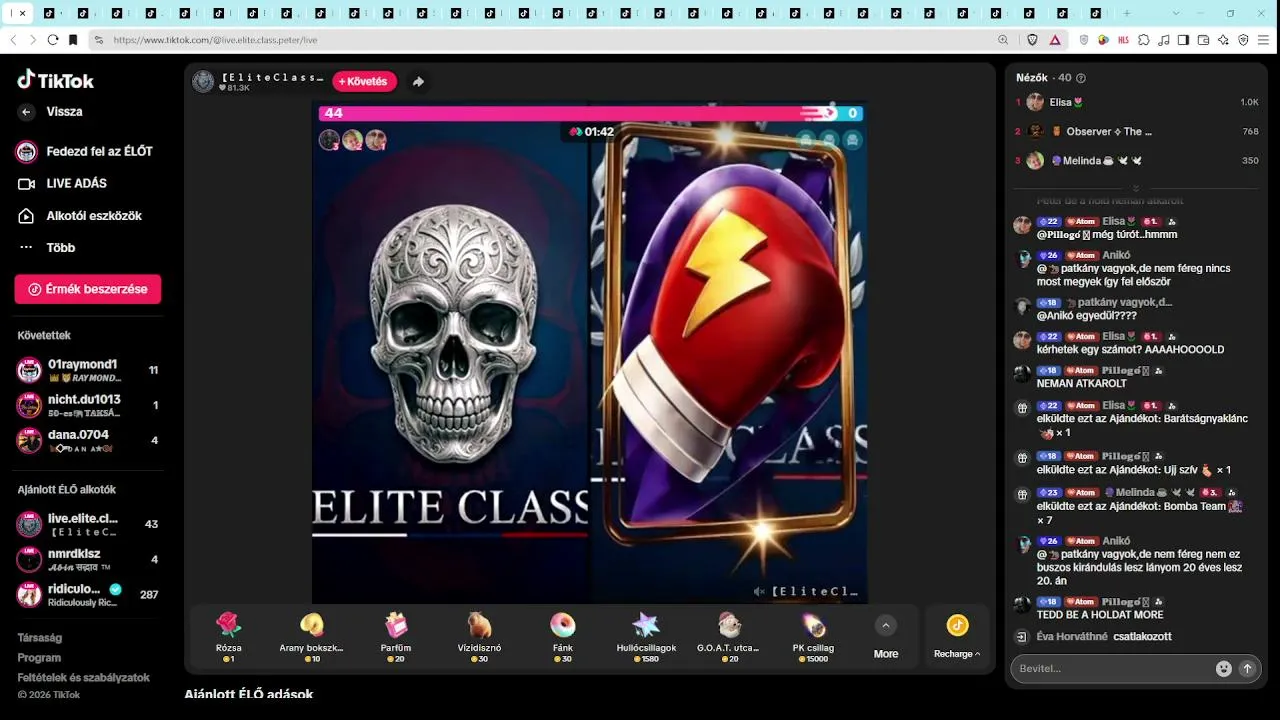This screenshot has width=1280, height=720.
Task: Open top viewer Elisa's profile
Action: point(1137,102)
